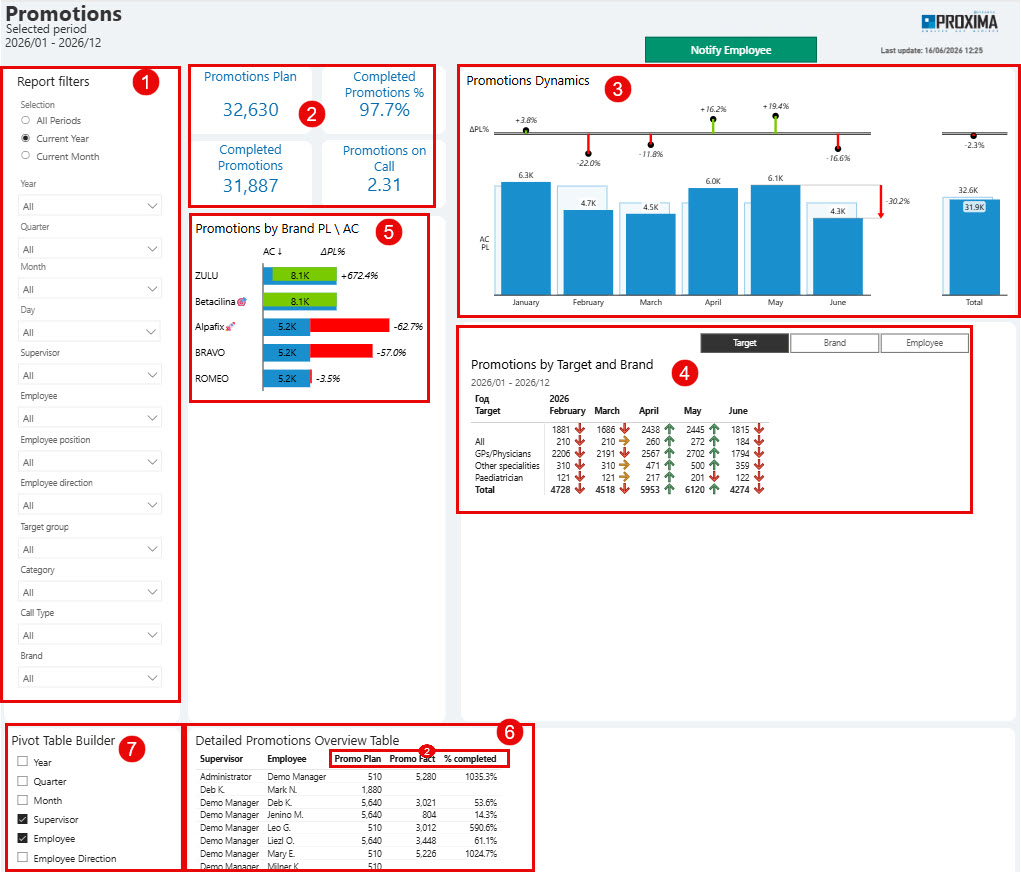The width and height of the screenshot is (1021, 872).
Task: Click the Notify Employee button
Action: tap(731, 50)
